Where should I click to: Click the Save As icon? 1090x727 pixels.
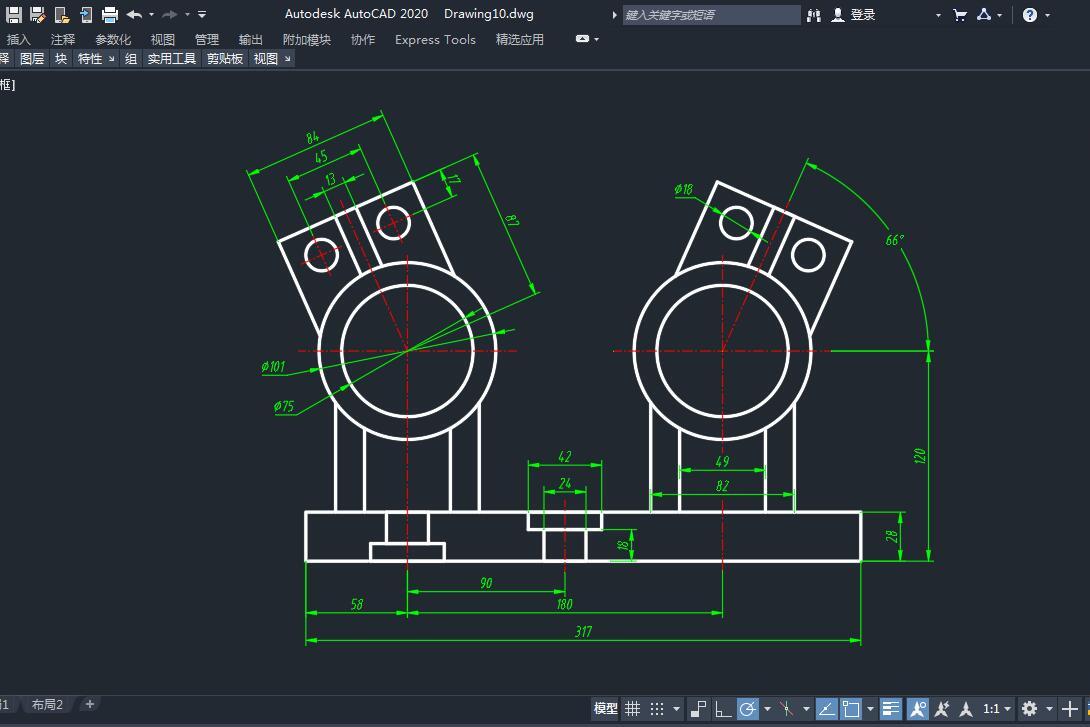coord(38,15)
